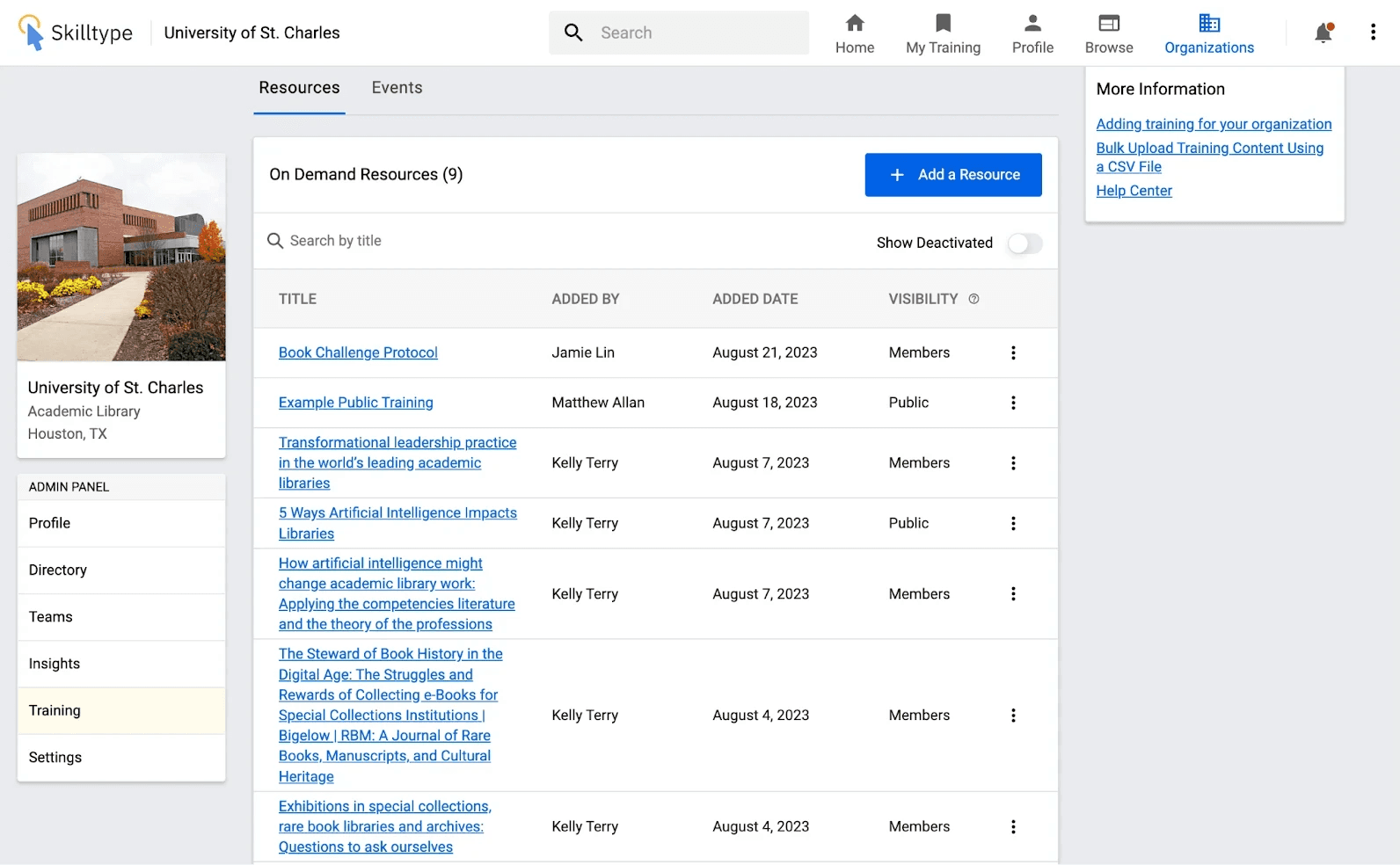Screen dimensions: 1400x865
Task: Open the notifications bell icon
Action: point(1323,33)
